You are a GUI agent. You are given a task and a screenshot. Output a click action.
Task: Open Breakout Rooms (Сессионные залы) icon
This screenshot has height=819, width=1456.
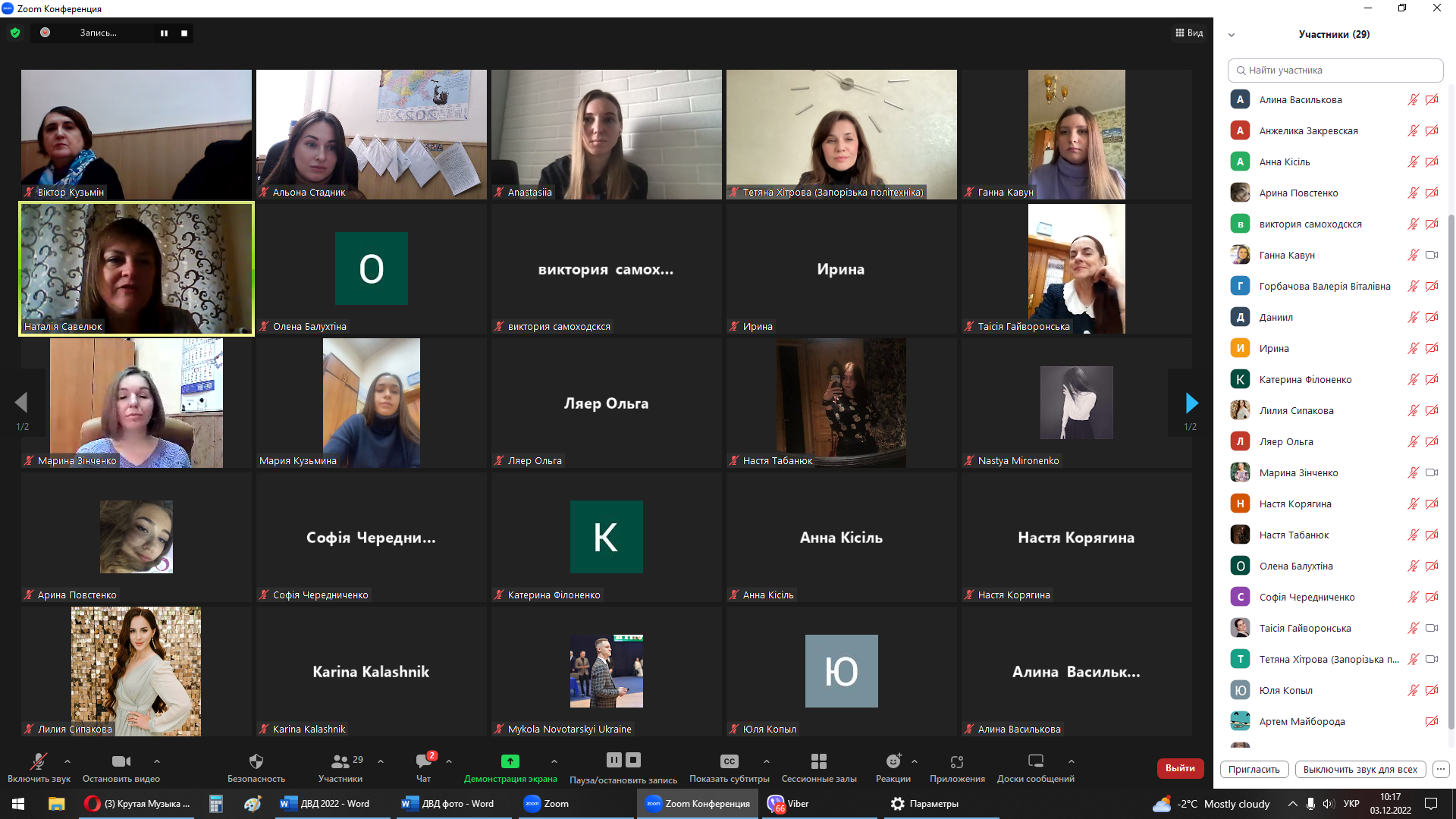coord(819,761)
